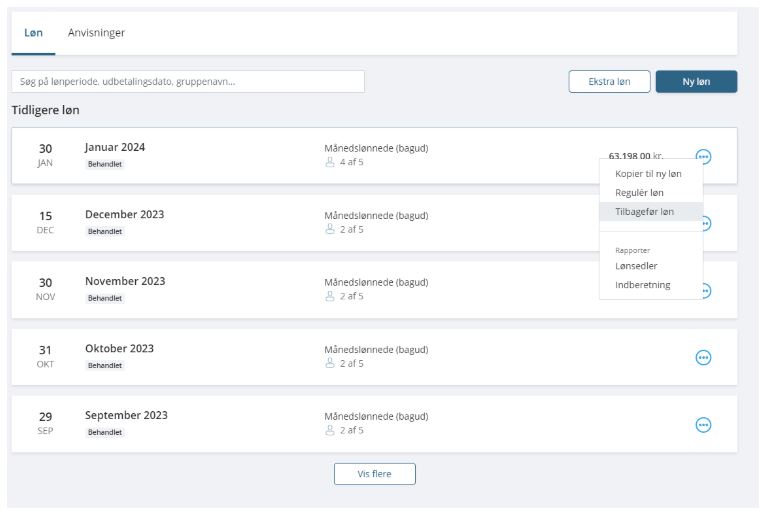This screenshot has width=768, height=518.
Task: Open the options menu for September 2023 payroll
Action: [703, 424]
